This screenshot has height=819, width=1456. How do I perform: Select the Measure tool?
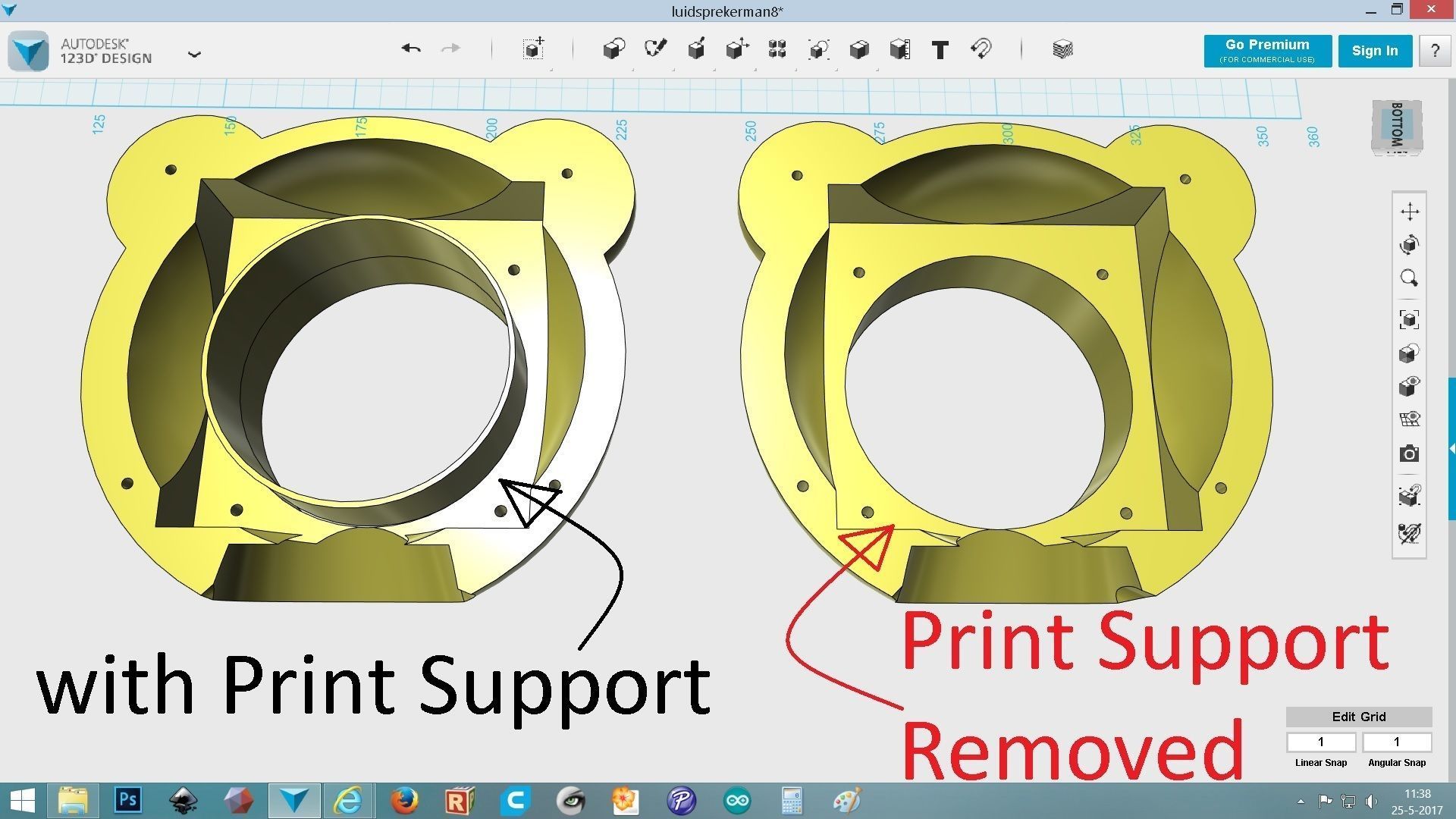pyautogui.click(x=899, y=49)
